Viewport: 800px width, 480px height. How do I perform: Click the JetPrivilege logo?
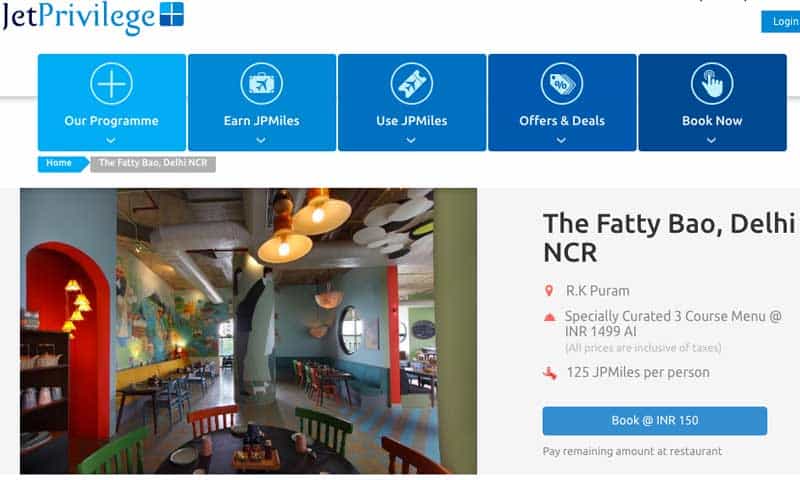pyautogui.click(x=93, y=18)
